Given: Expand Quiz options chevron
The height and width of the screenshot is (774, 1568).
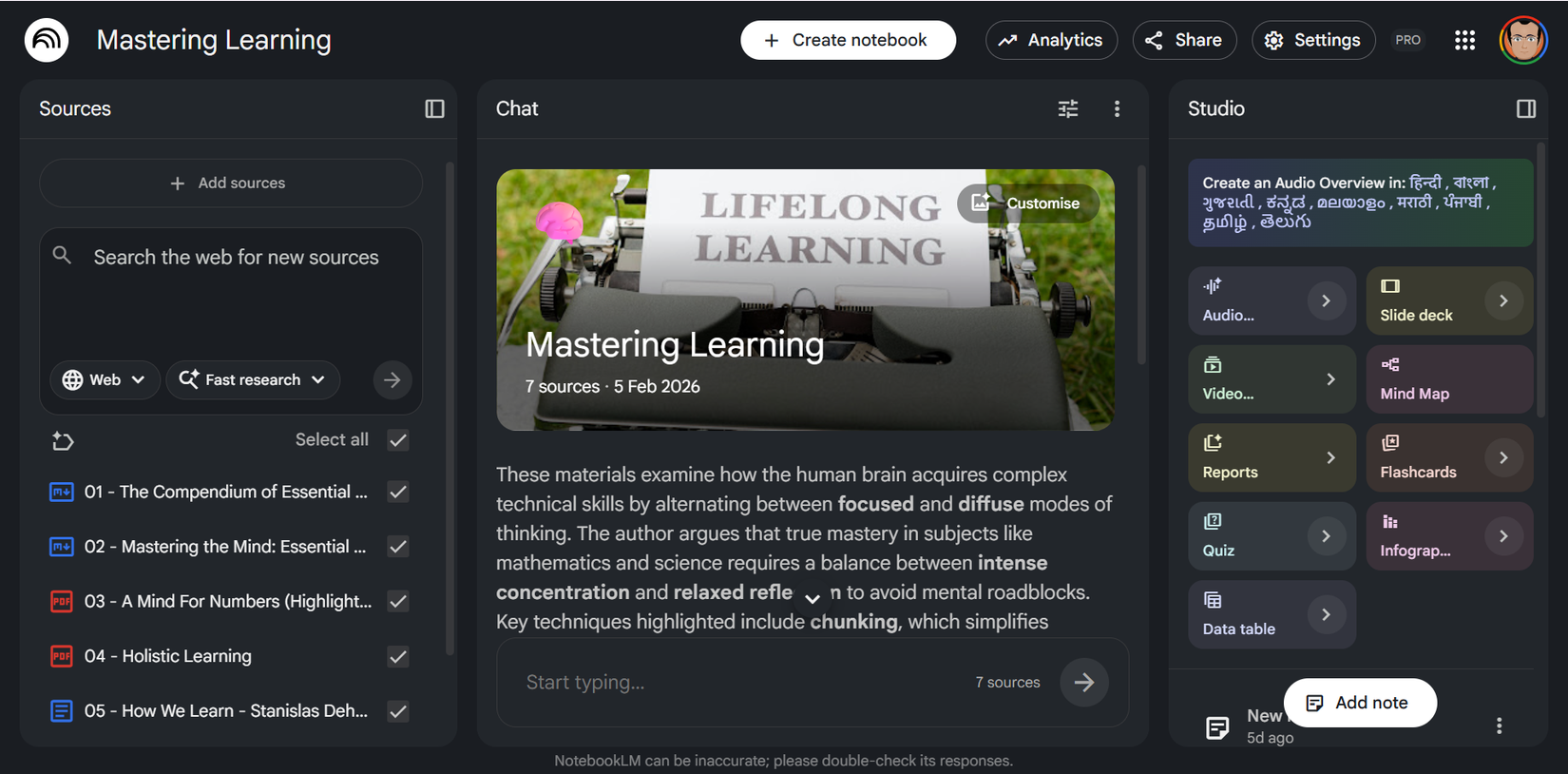Looking at the screenshot, I should tap(1326, 536).
